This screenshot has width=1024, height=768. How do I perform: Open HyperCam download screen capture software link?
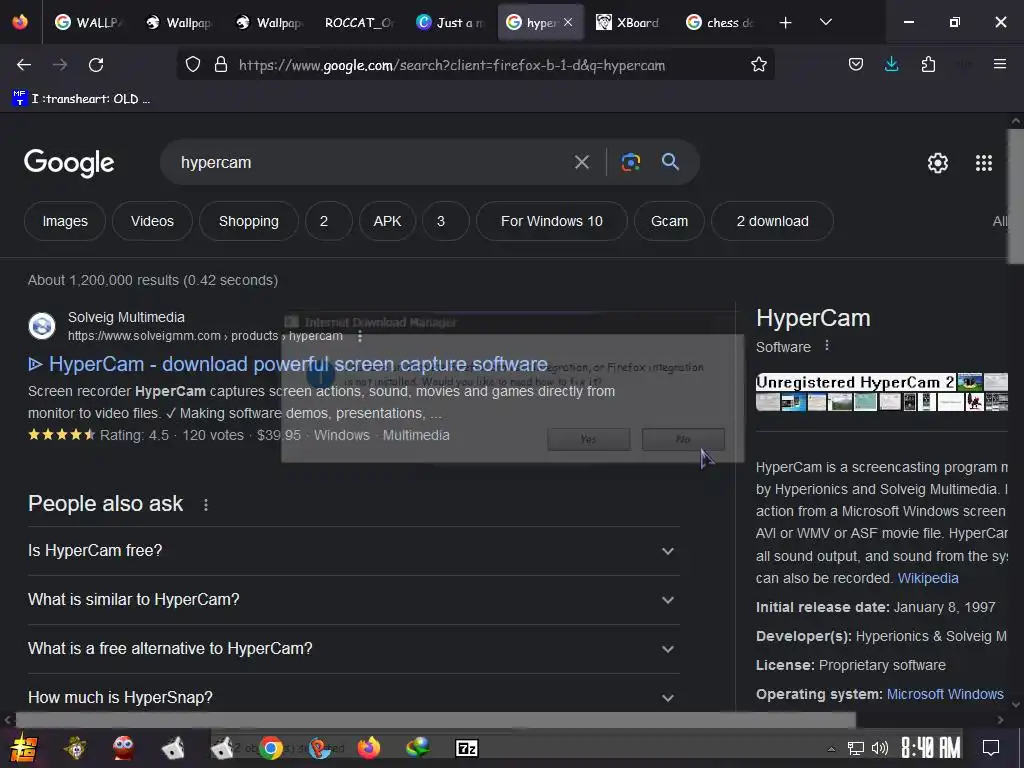coord(288,364)
